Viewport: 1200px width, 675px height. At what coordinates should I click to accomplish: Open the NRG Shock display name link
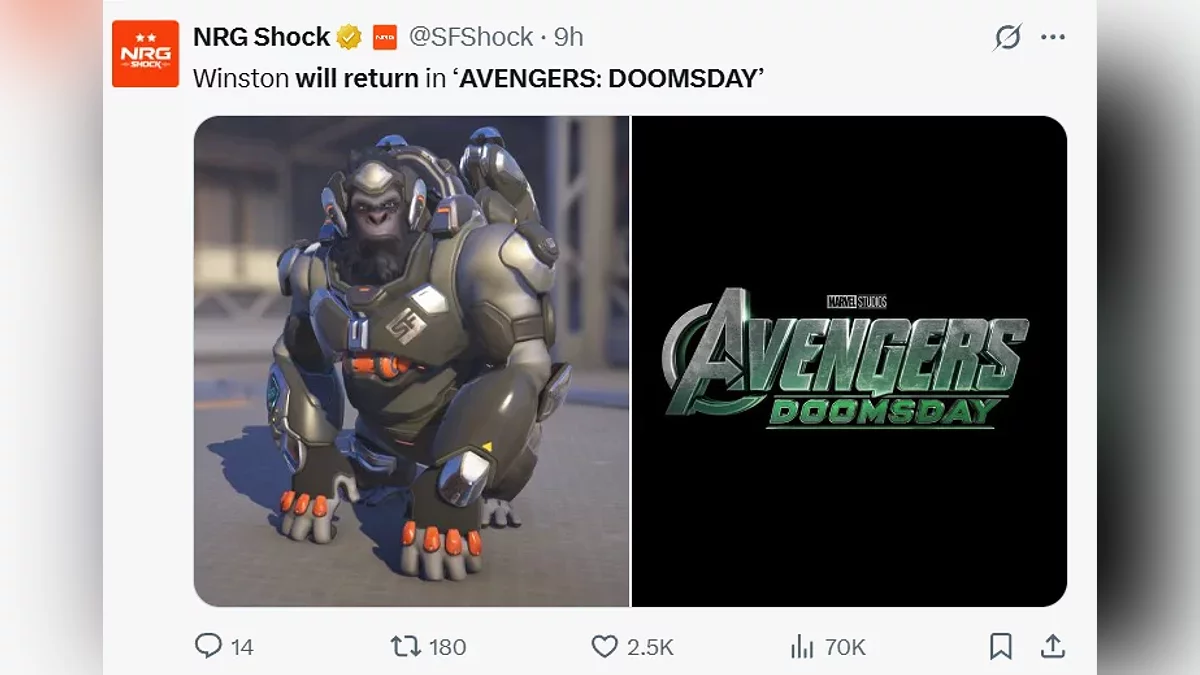coord(261,38)
